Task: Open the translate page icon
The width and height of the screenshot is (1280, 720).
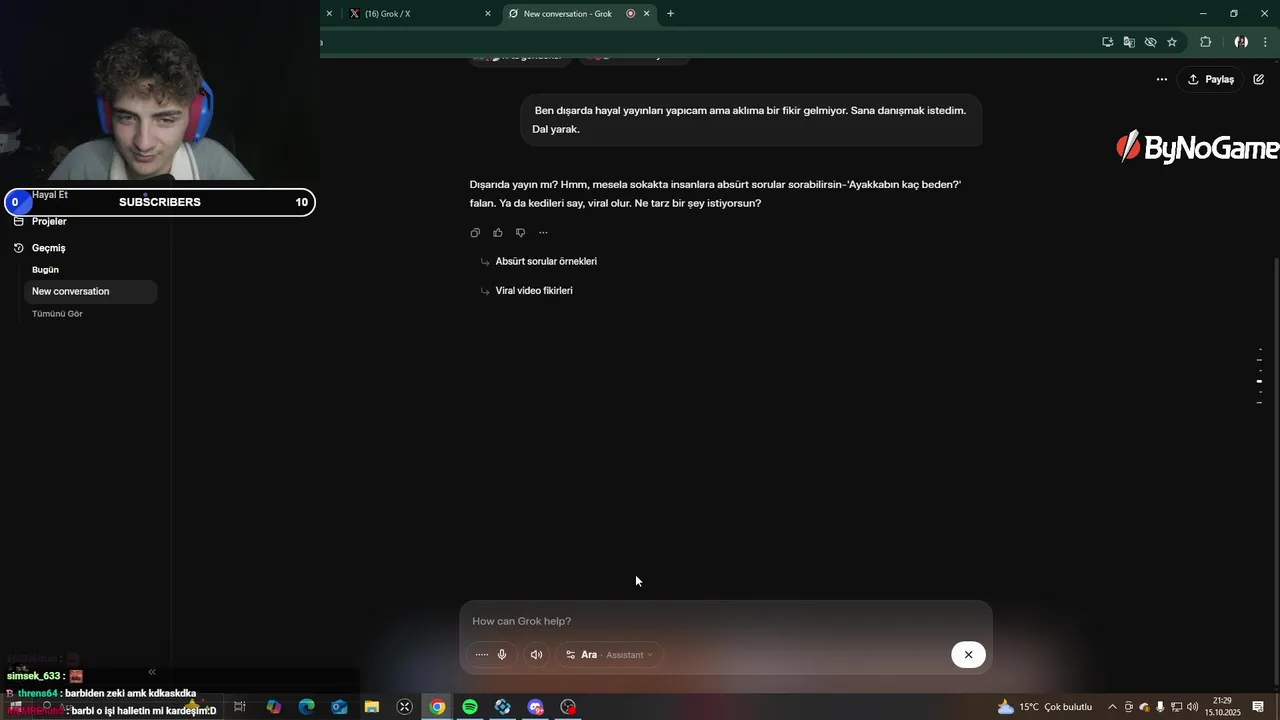Action: 1129,42
